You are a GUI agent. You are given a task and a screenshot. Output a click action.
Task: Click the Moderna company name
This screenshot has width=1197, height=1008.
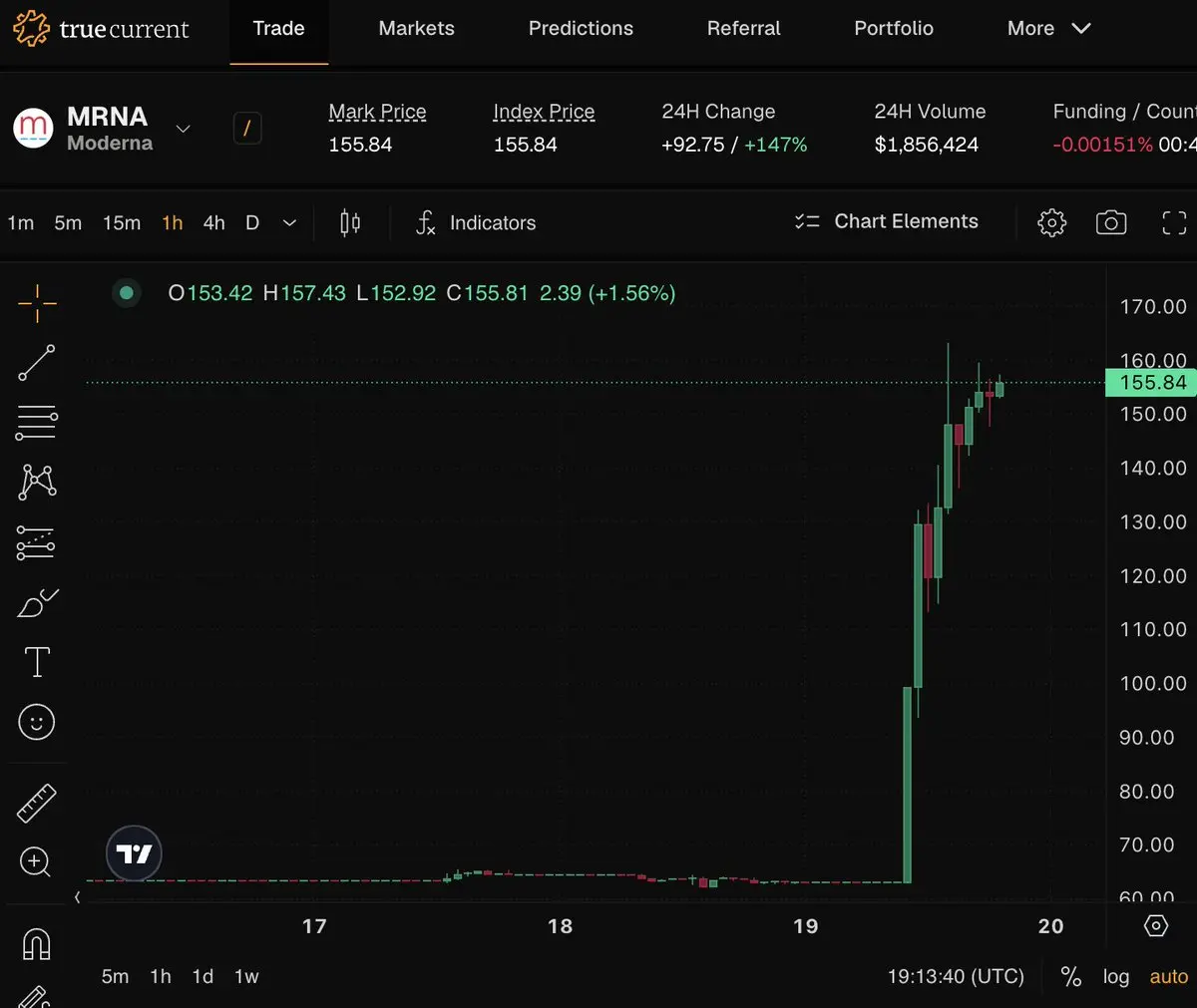pyautogui.click(x=110, y=144)
